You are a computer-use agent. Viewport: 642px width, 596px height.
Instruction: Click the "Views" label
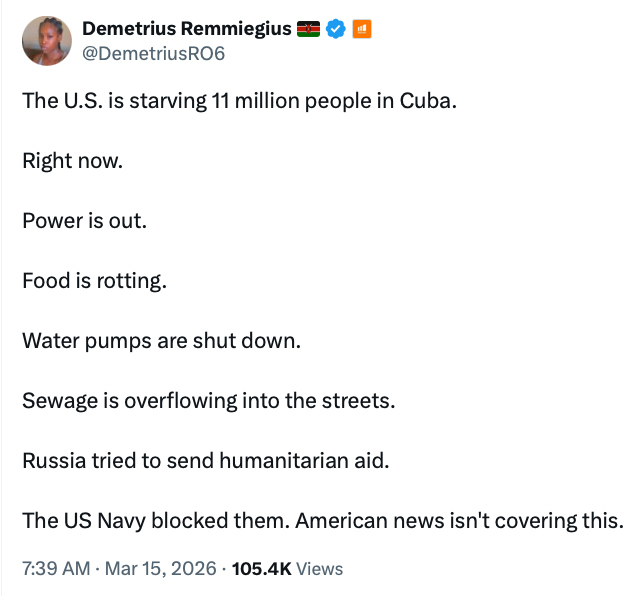pos(320,569)
